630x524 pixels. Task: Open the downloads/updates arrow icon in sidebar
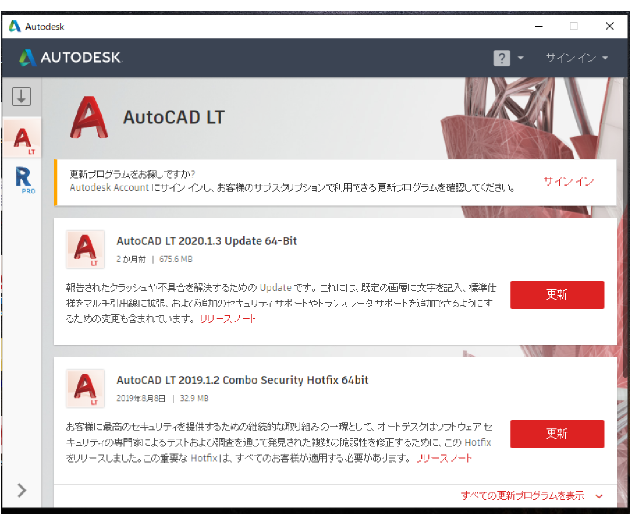21,96
